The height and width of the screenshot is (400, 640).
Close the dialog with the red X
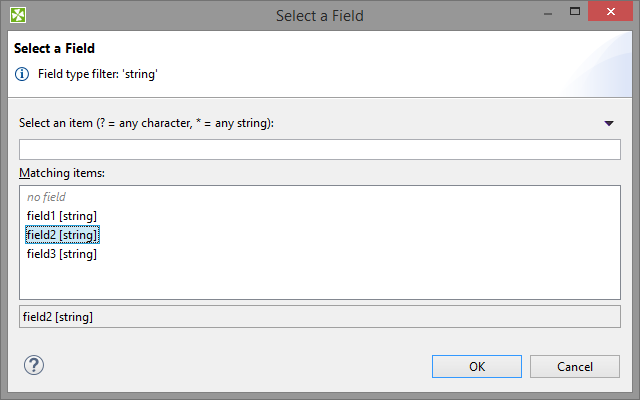click(612, 14)
